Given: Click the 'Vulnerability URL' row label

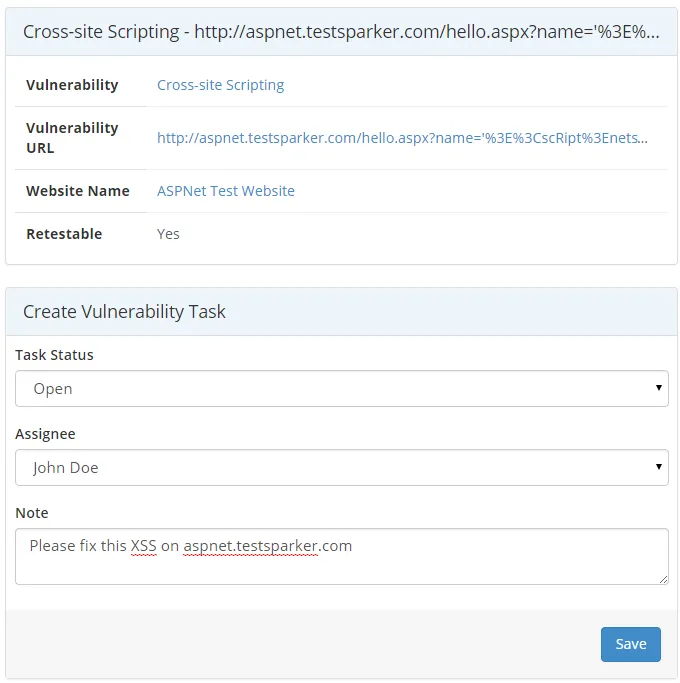Looking at the screenshot, I should click(72, 138).
